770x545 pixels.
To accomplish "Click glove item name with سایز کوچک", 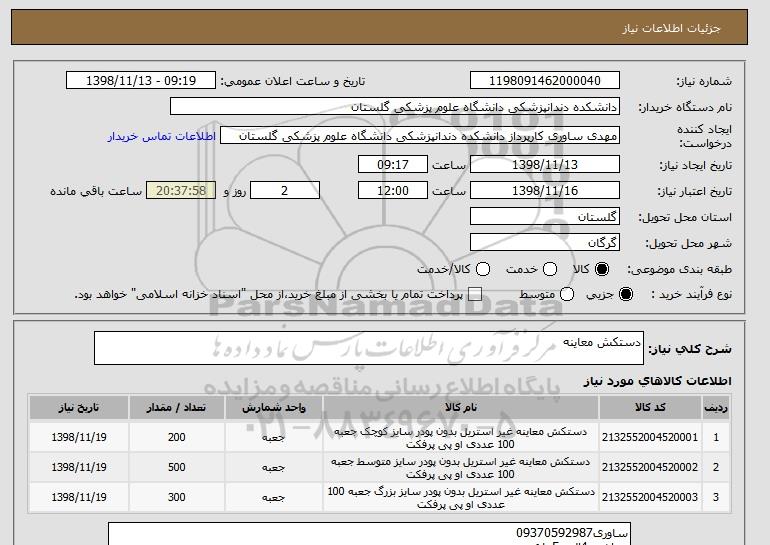I will click(461, 438).
